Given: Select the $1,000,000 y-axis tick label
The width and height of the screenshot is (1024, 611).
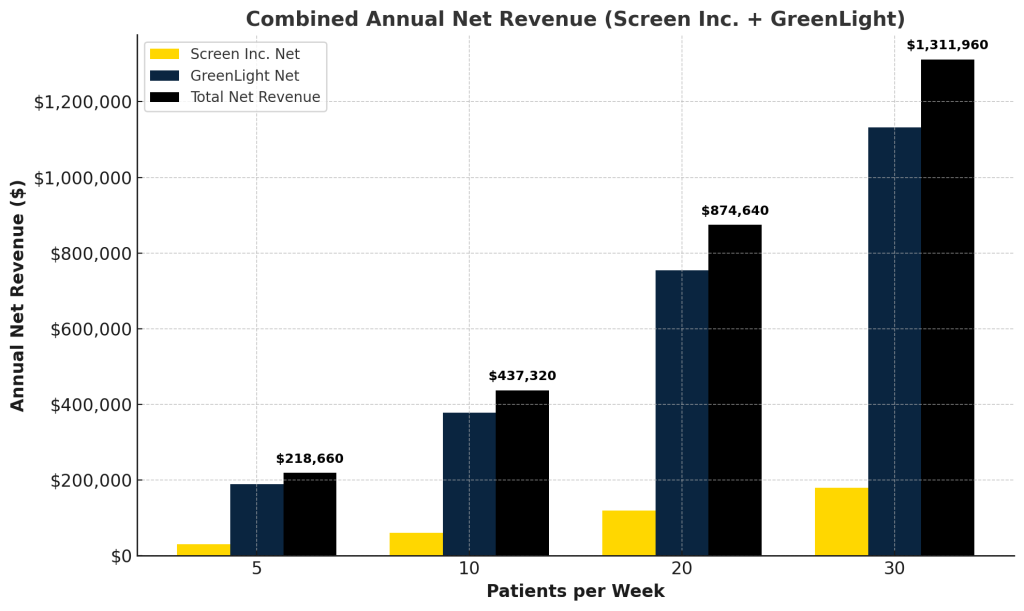Looking at the screenshot, I should (81, 178).
